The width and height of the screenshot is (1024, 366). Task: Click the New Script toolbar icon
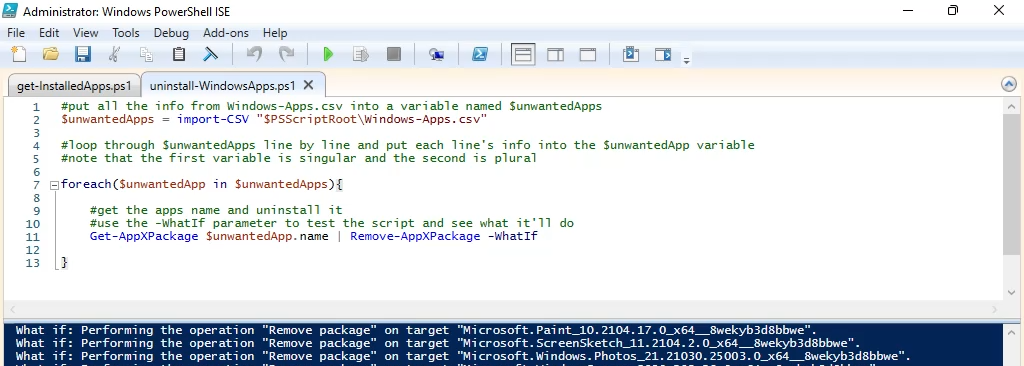coord(19,54)
